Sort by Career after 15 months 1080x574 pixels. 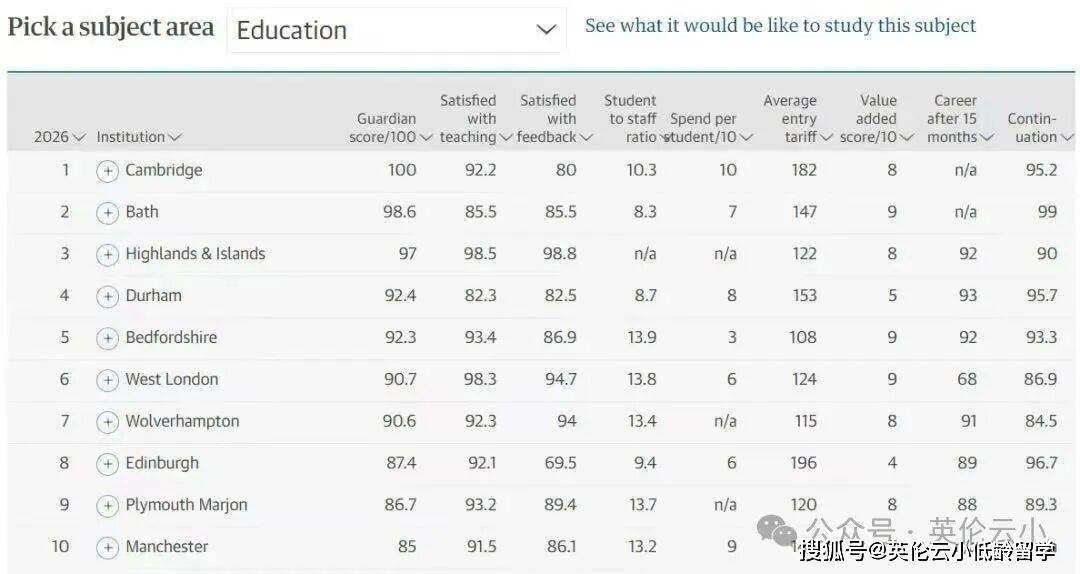click(958, 119)
